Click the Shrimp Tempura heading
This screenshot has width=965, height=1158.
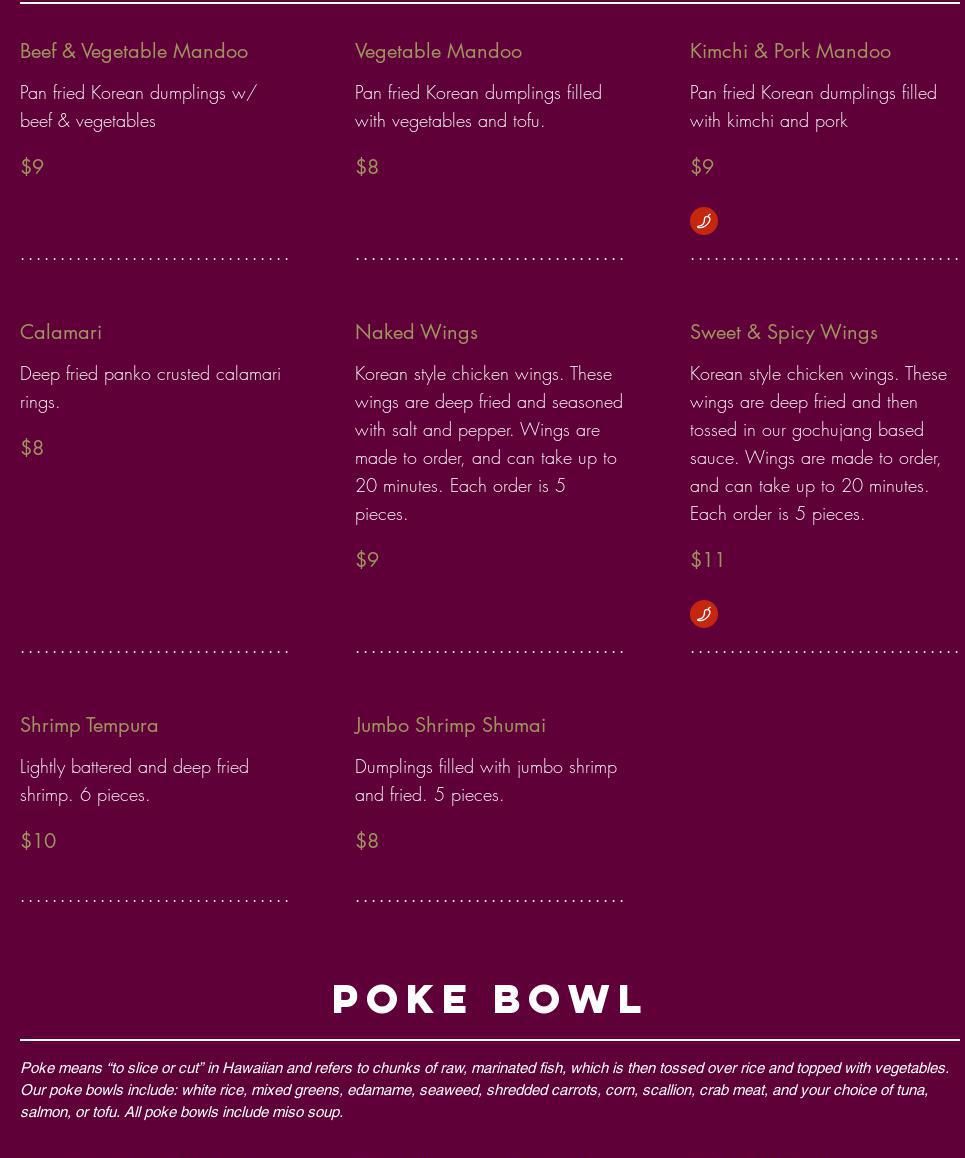click(89, 726)
